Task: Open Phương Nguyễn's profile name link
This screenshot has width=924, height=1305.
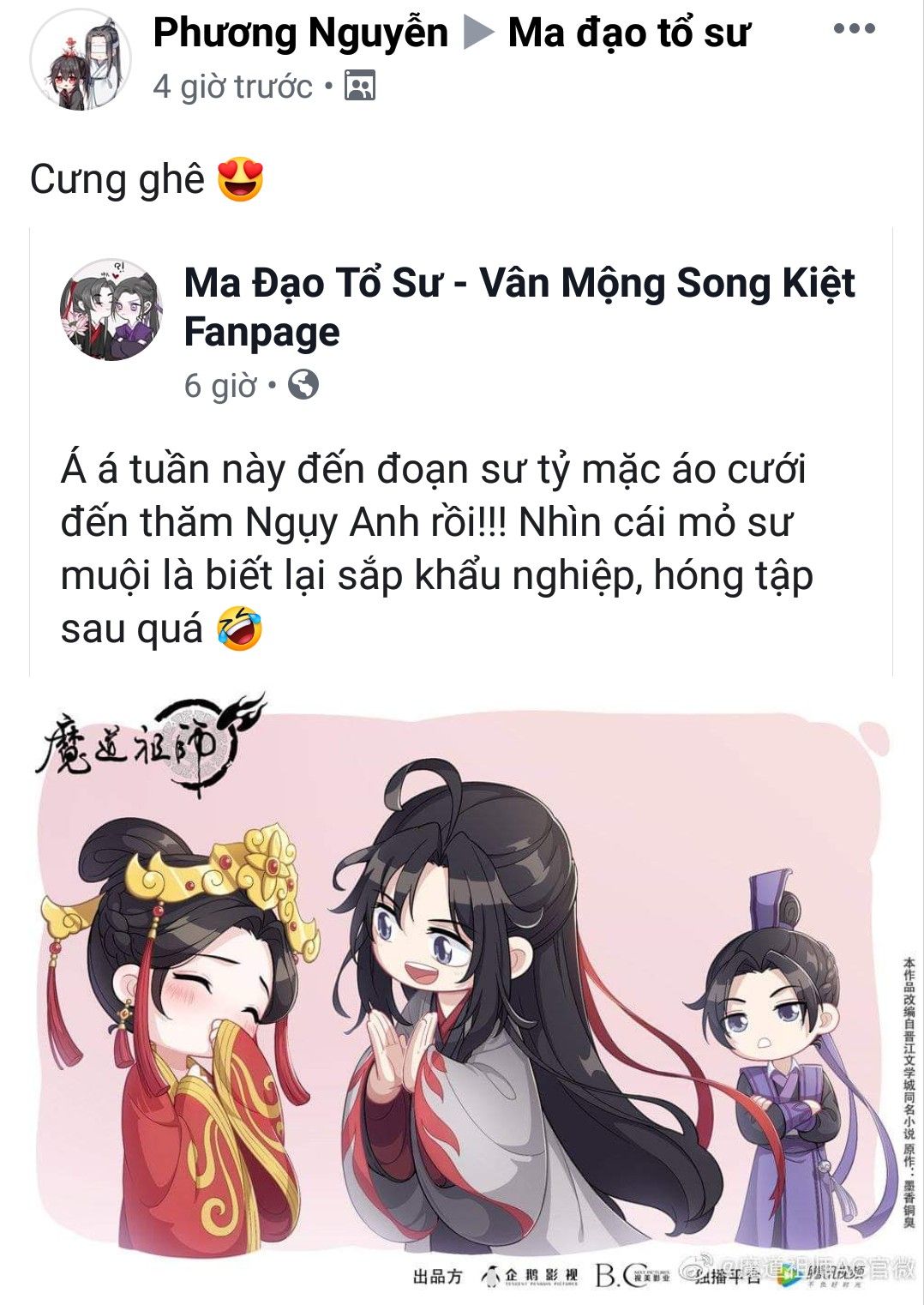Action: coord(300,33)
